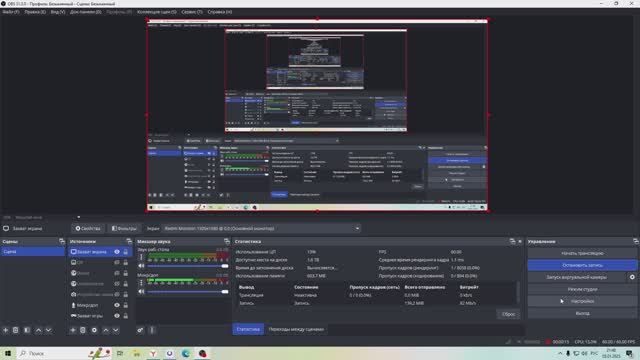Undock the Сцены panel with float icon
The width and height of the screenshot is (640, 360).
pos(62,241)
